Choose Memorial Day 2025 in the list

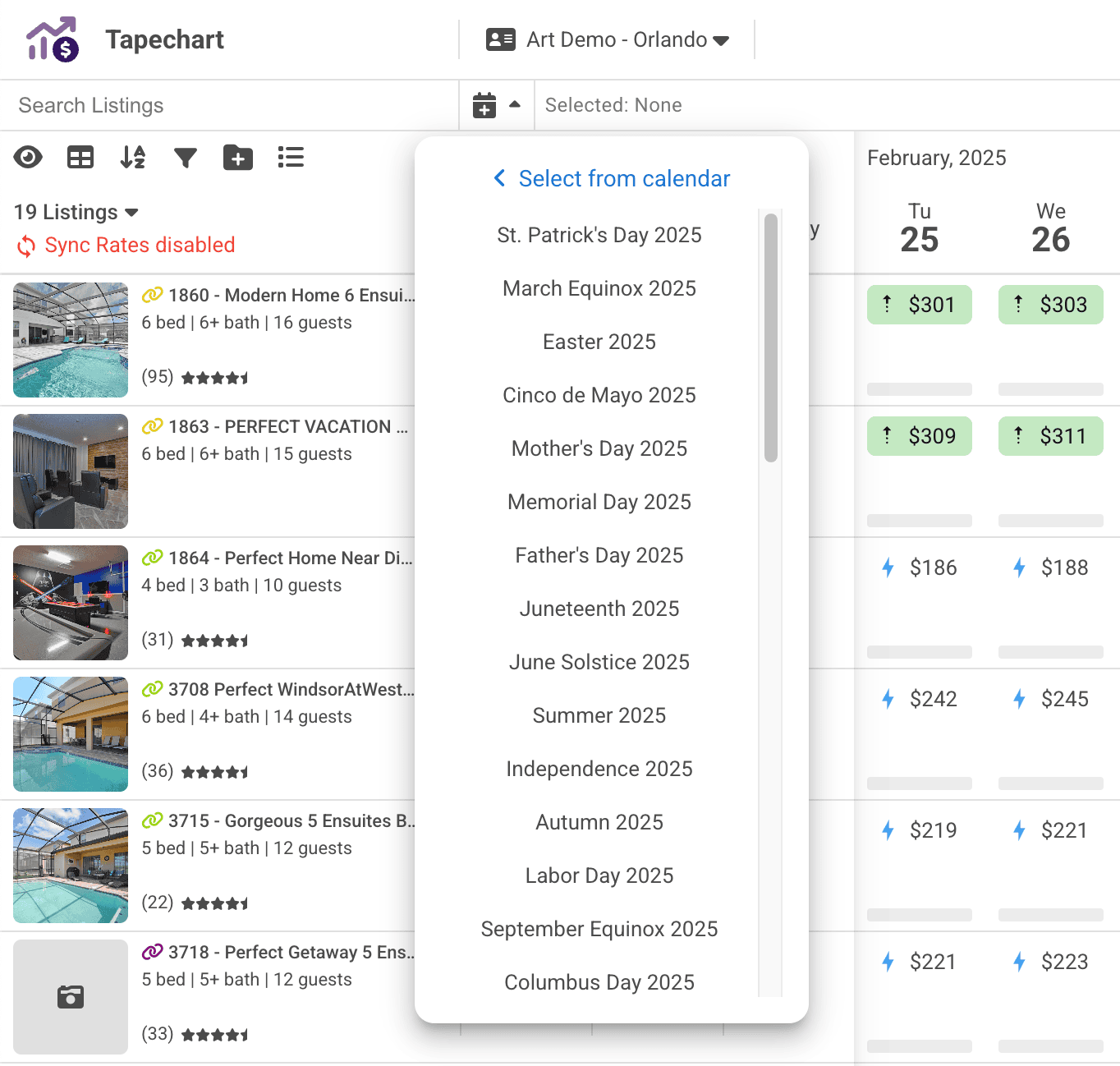click(599, 502)
